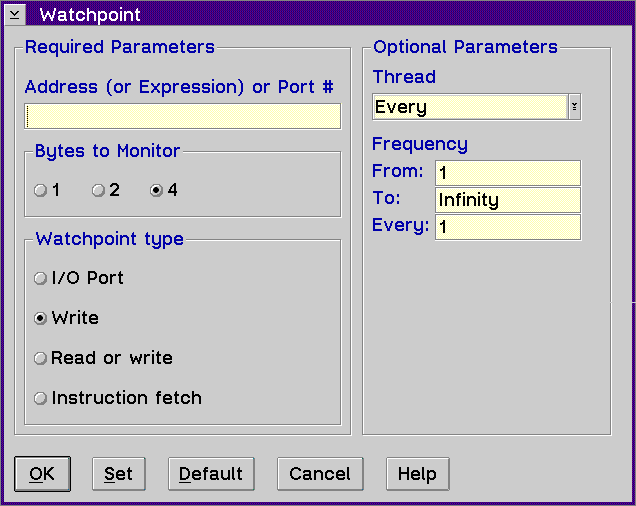Select 4 bytes to monitor
This screenshot has width=636, height=506.
pos(163,190)
